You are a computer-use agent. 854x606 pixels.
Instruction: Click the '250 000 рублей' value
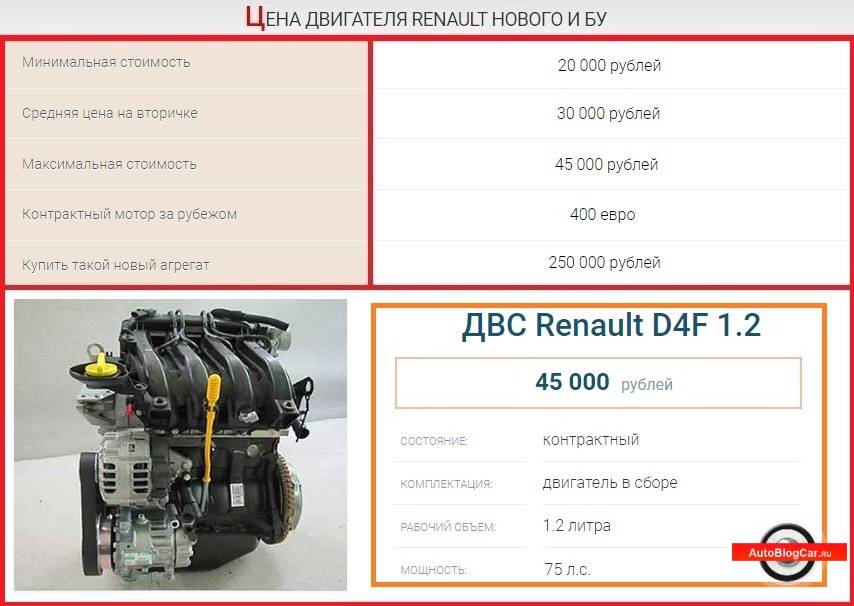tap(605, 262)
